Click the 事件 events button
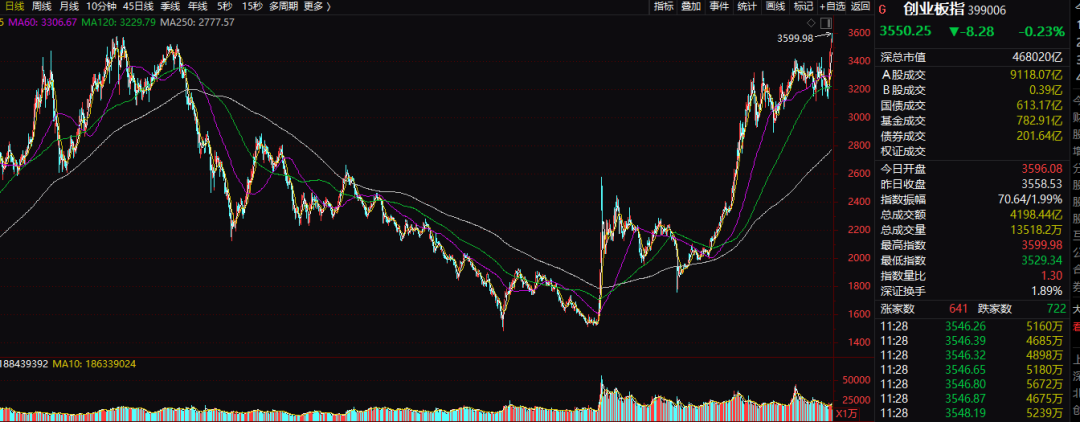 (719, 6)
